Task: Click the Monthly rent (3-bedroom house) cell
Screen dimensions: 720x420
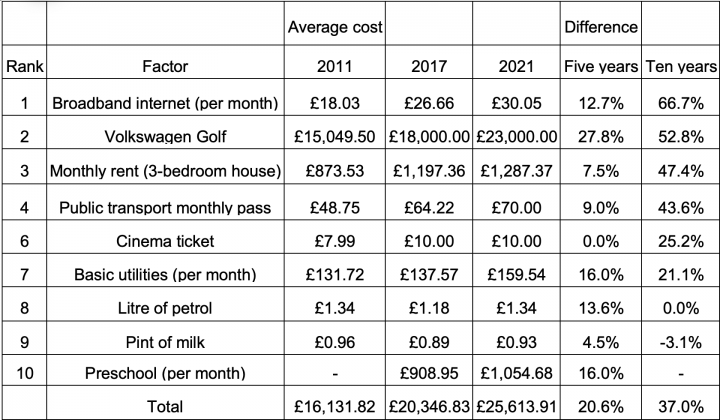Action: pos(165,167)
